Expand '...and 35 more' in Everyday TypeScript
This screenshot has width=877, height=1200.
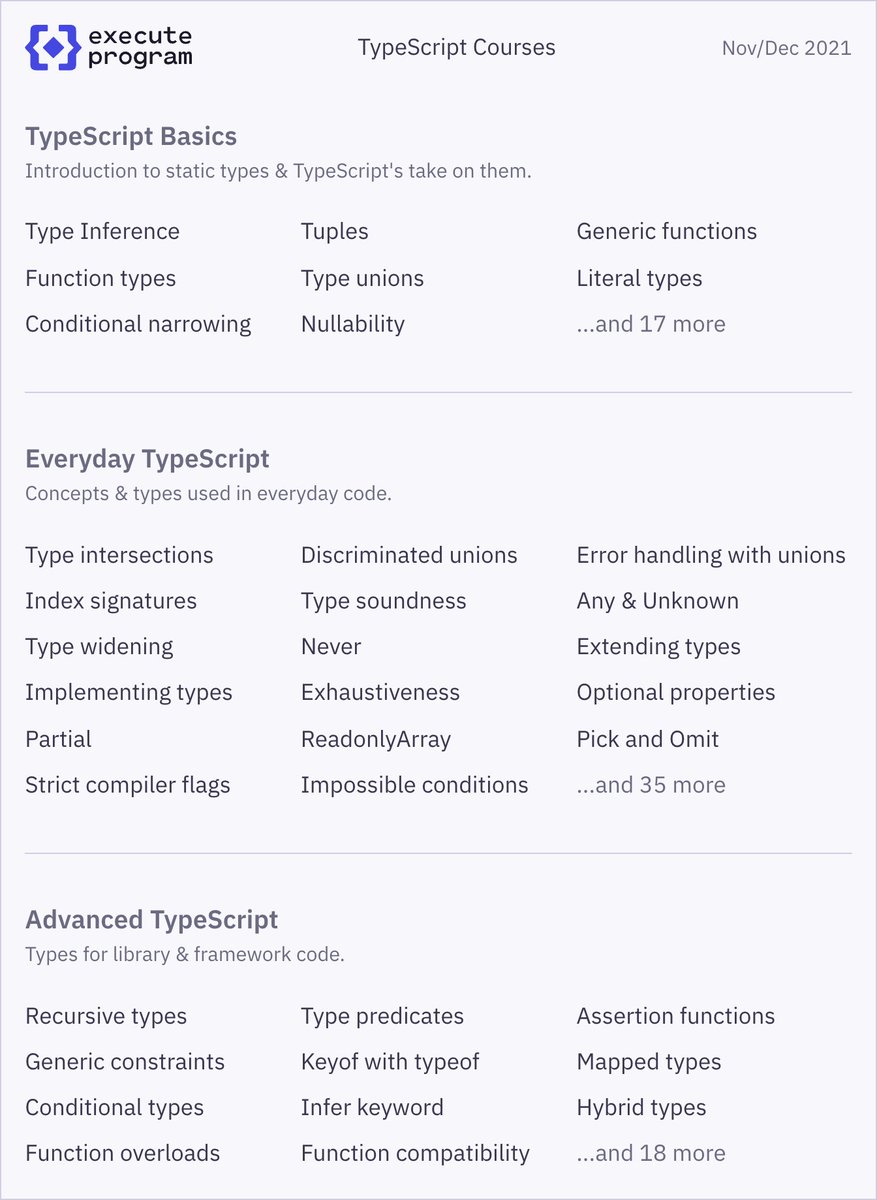pos(651,785)
